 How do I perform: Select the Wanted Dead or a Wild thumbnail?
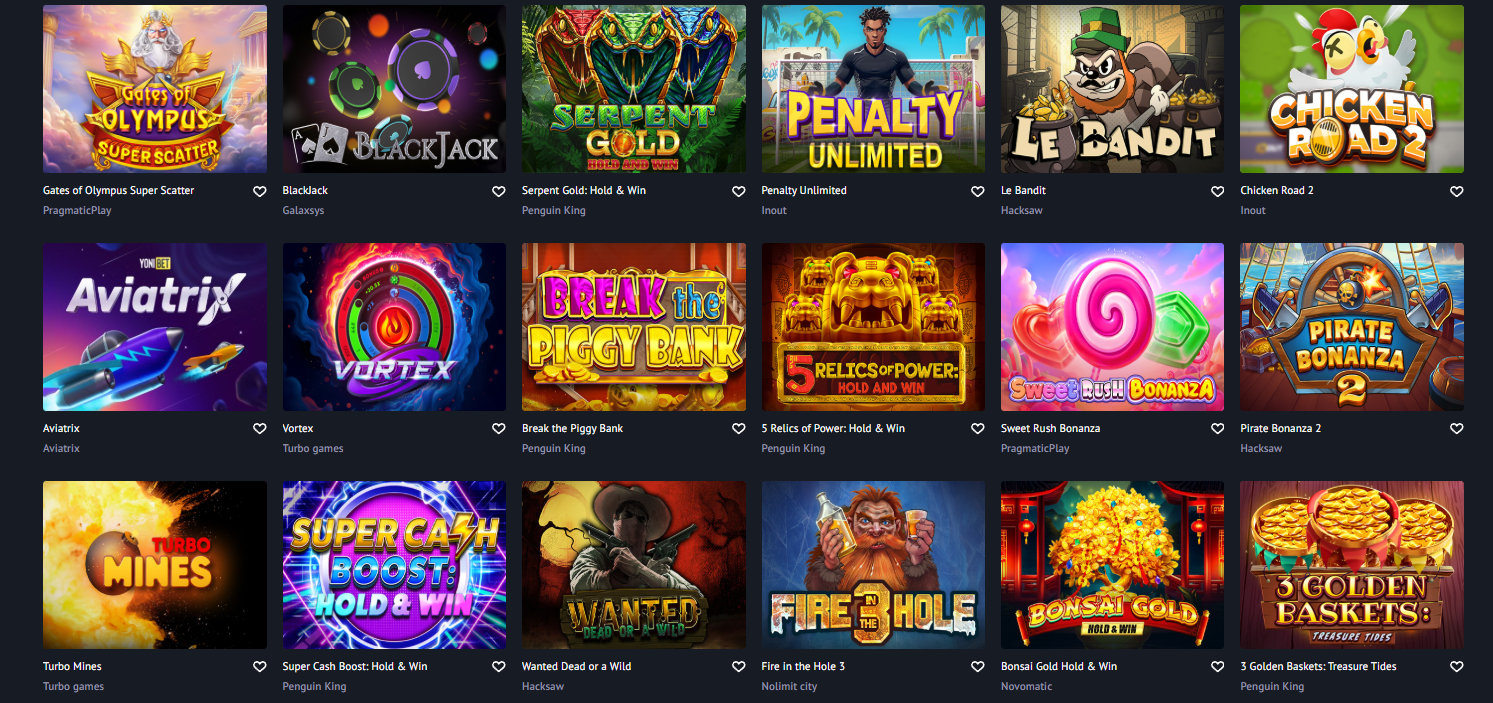634,565
